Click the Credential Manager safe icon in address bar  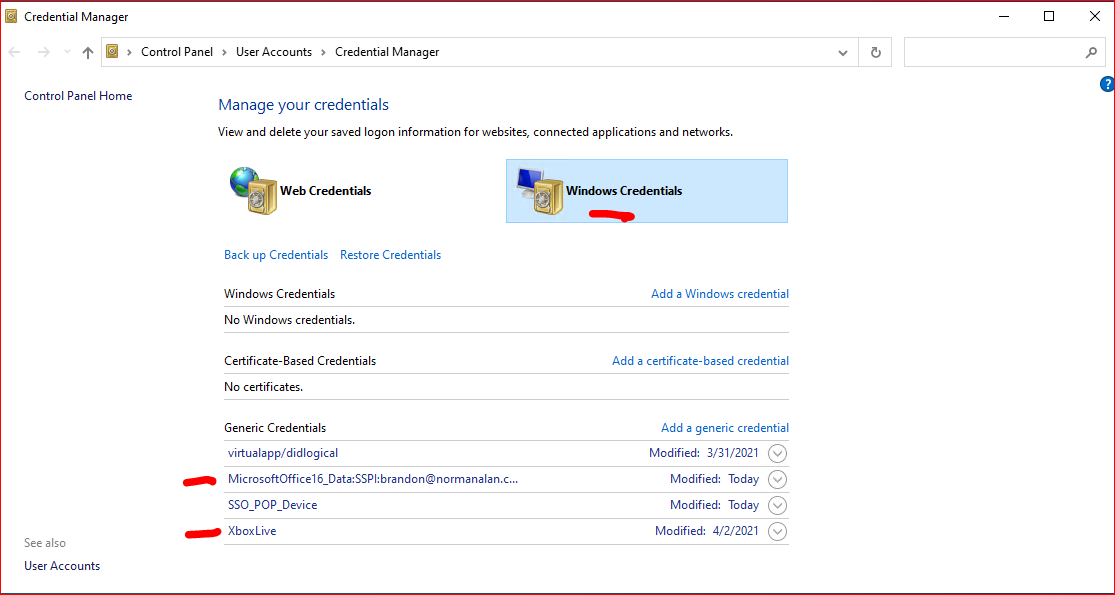(112, 52)
